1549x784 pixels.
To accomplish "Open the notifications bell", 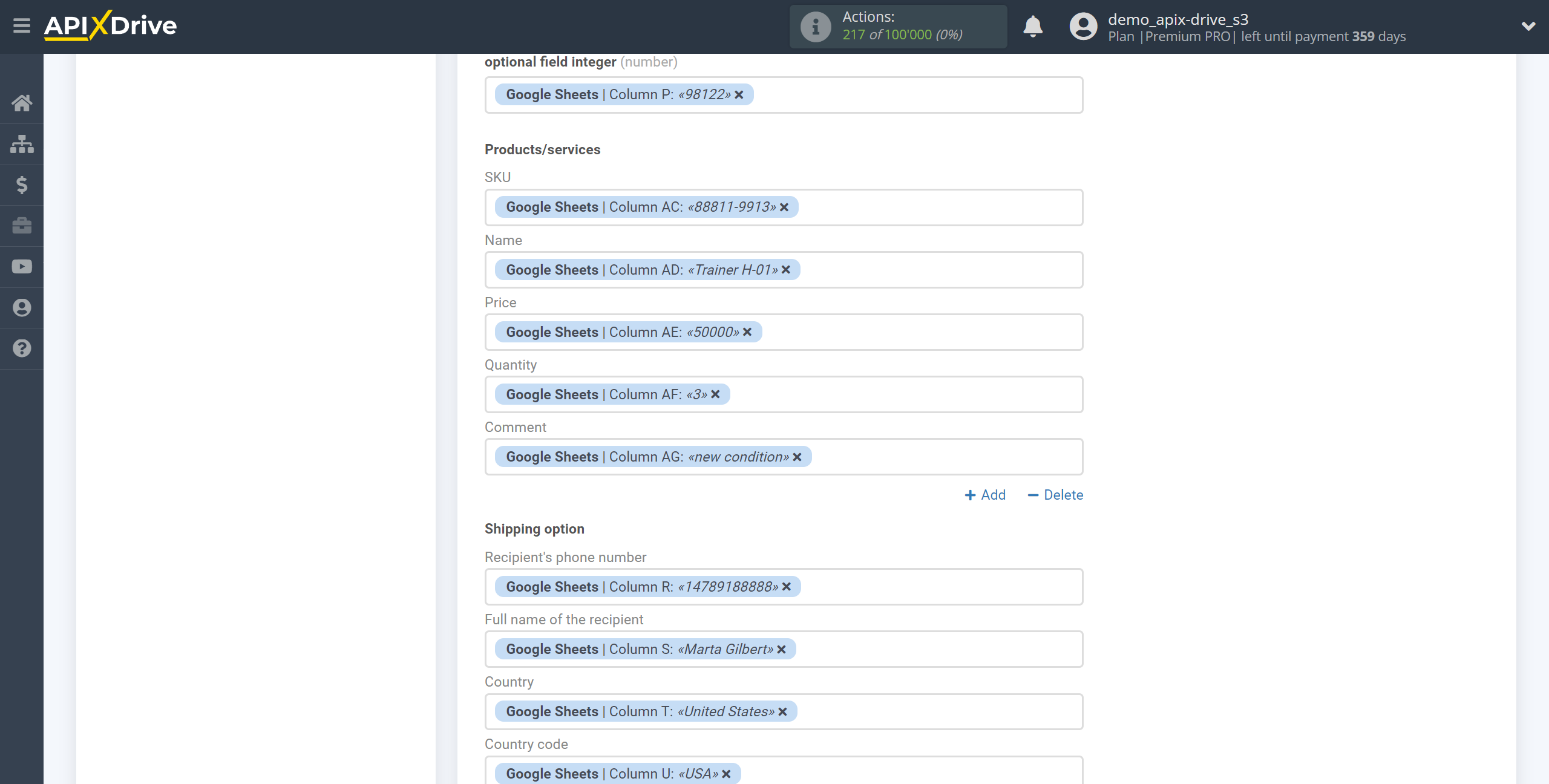I will [x=1033, y=27].
